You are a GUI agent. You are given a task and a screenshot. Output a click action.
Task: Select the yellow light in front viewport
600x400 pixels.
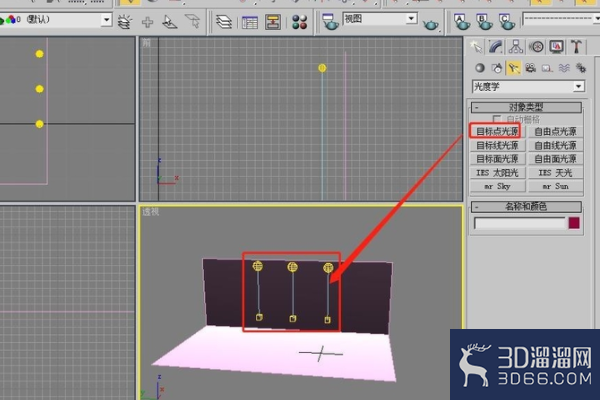(x=322, y=68)
